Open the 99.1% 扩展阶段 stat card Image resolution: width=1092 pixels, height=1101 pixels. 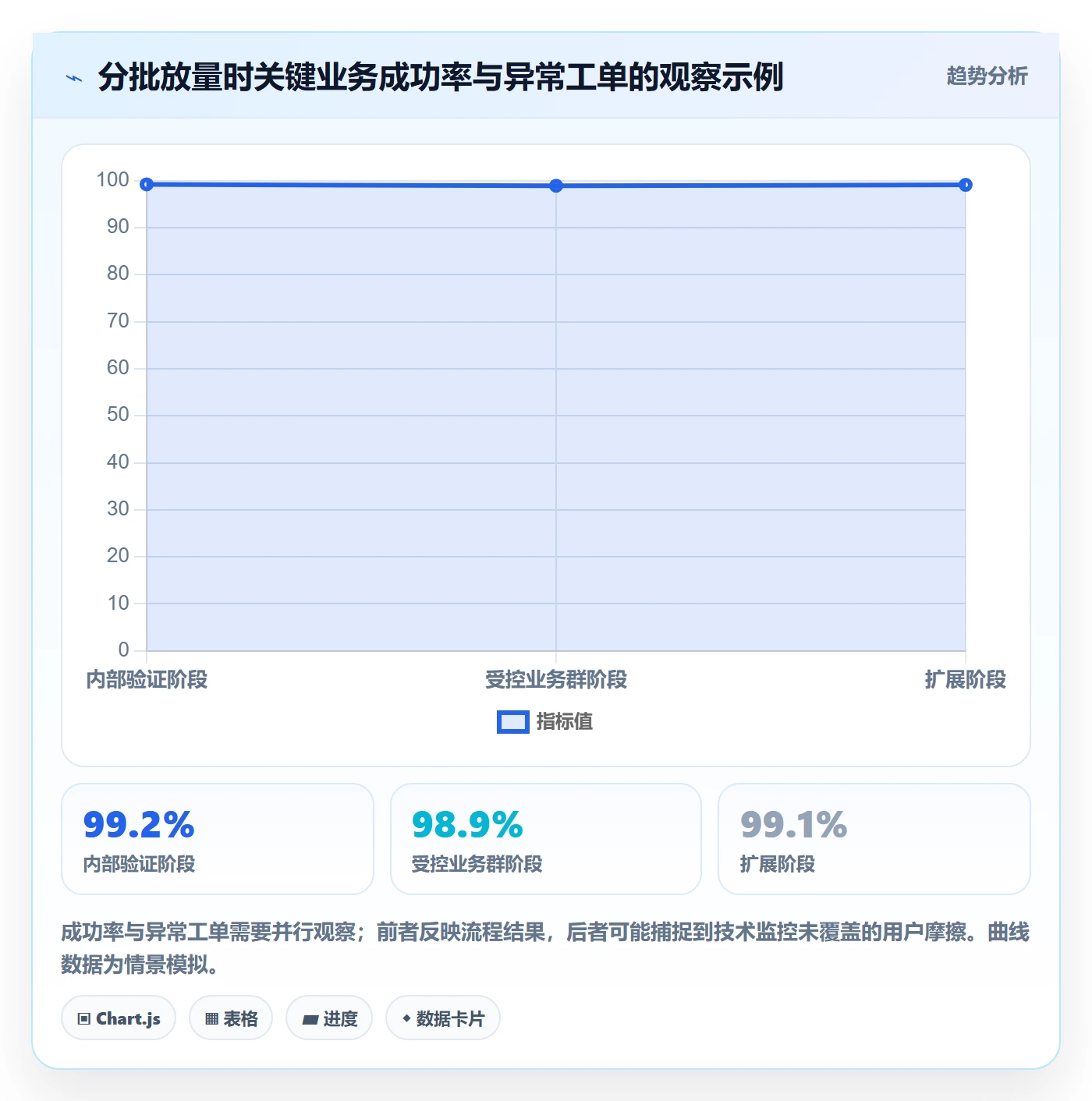[x=874, y=839]
